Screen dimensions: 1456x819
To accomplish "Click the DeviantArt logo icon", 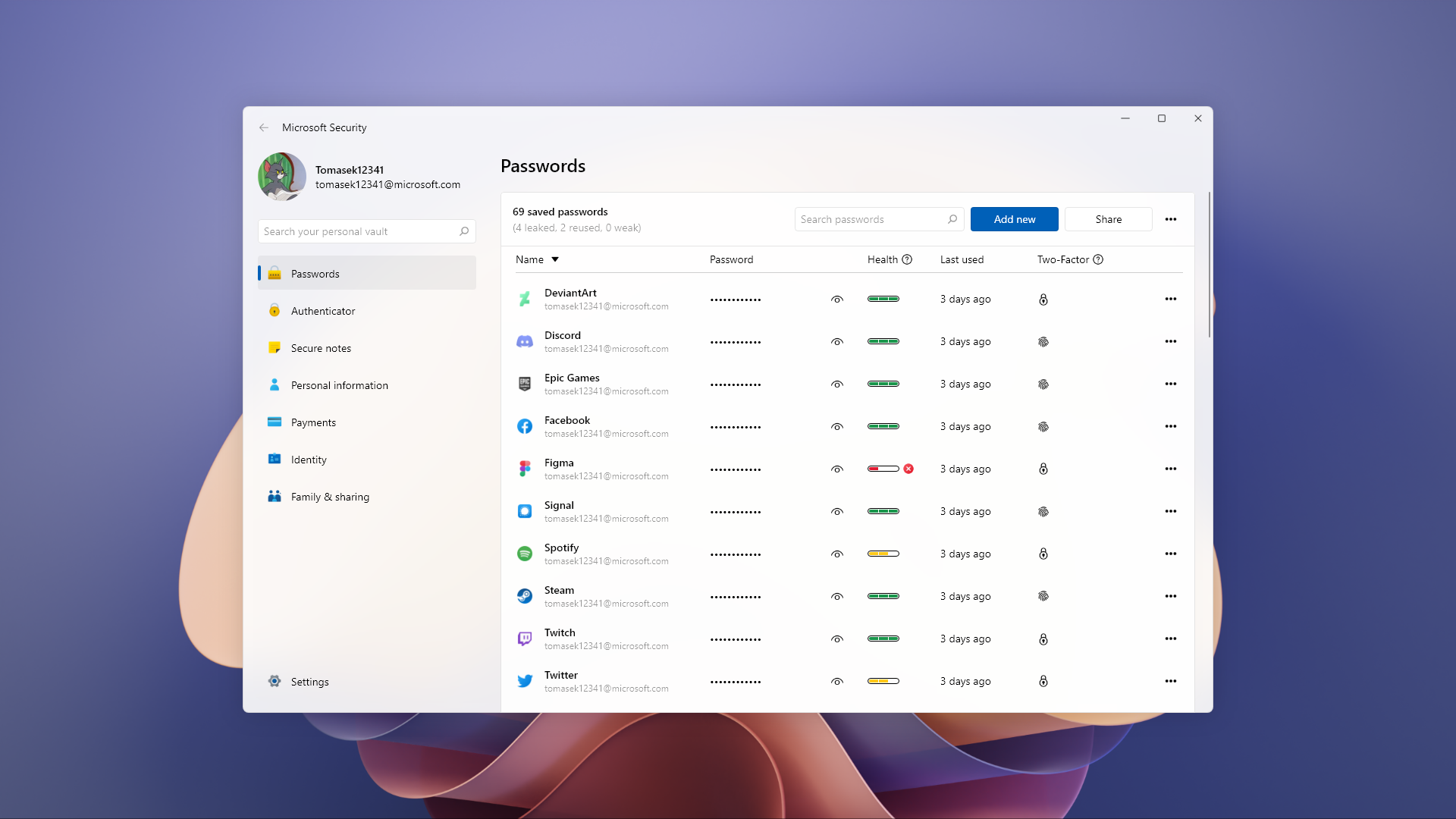I will pos(524,300).
